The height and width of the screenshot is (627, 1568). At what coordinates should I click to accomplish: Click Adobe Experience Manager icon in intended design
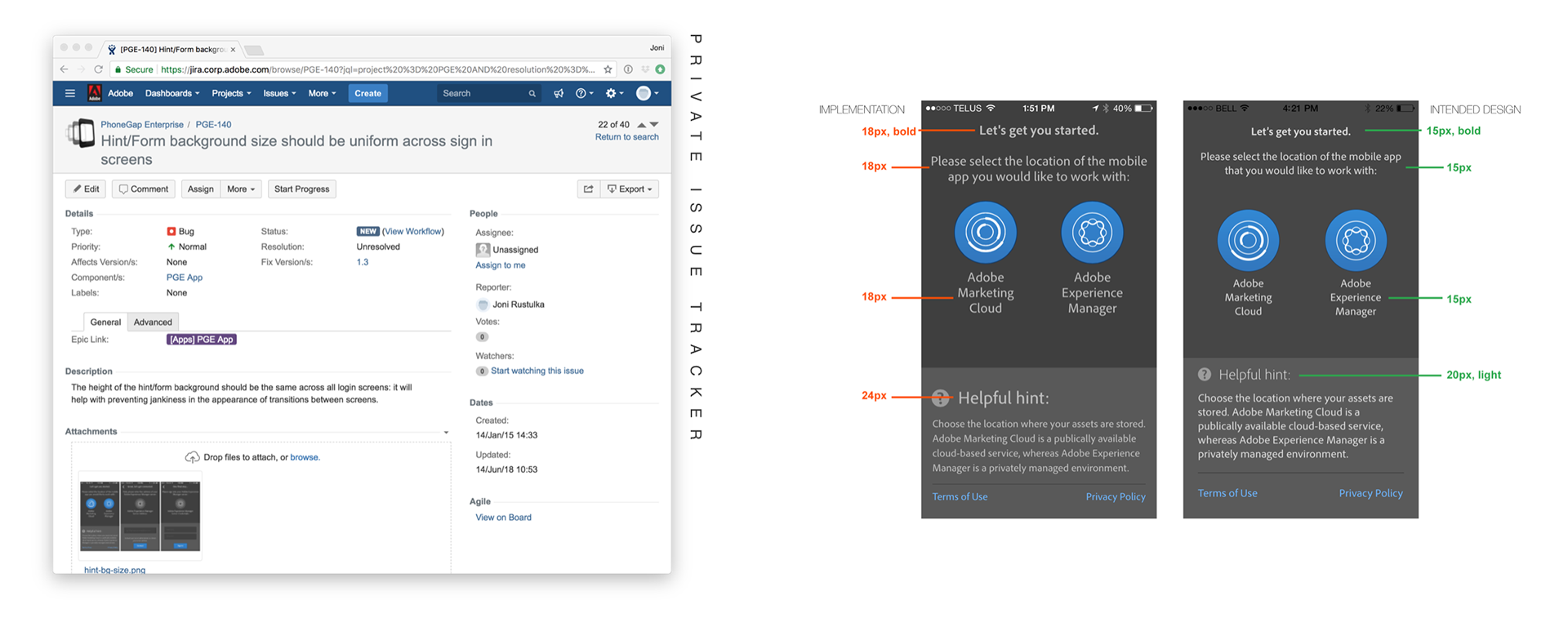click(1356, 240)
